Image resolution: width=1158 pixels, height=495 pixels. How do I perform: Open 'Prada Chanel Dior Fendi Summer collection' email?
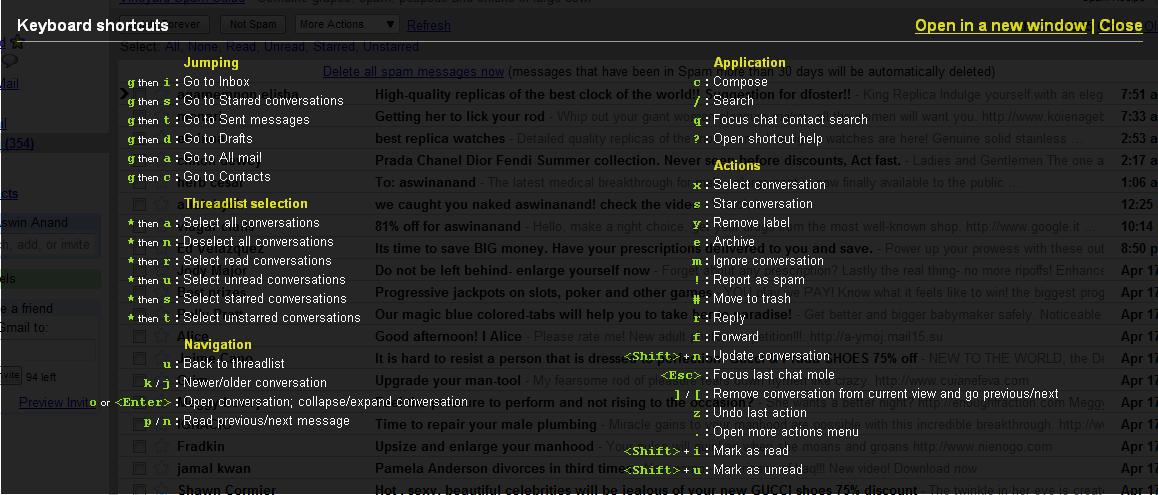[638, 160]
